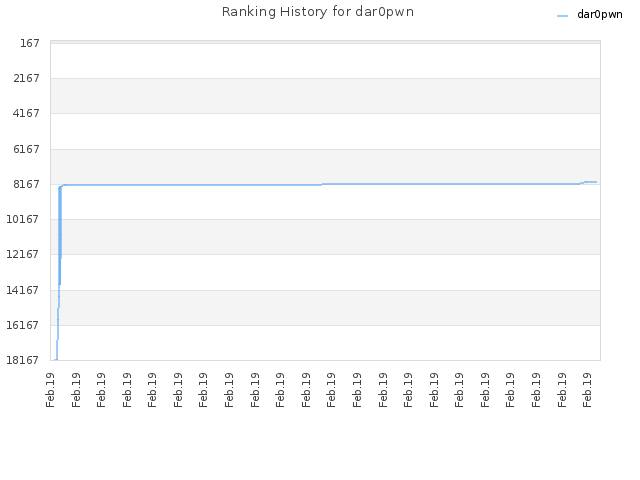
Task: Click the y-axis label 8167
Action: 27,184
